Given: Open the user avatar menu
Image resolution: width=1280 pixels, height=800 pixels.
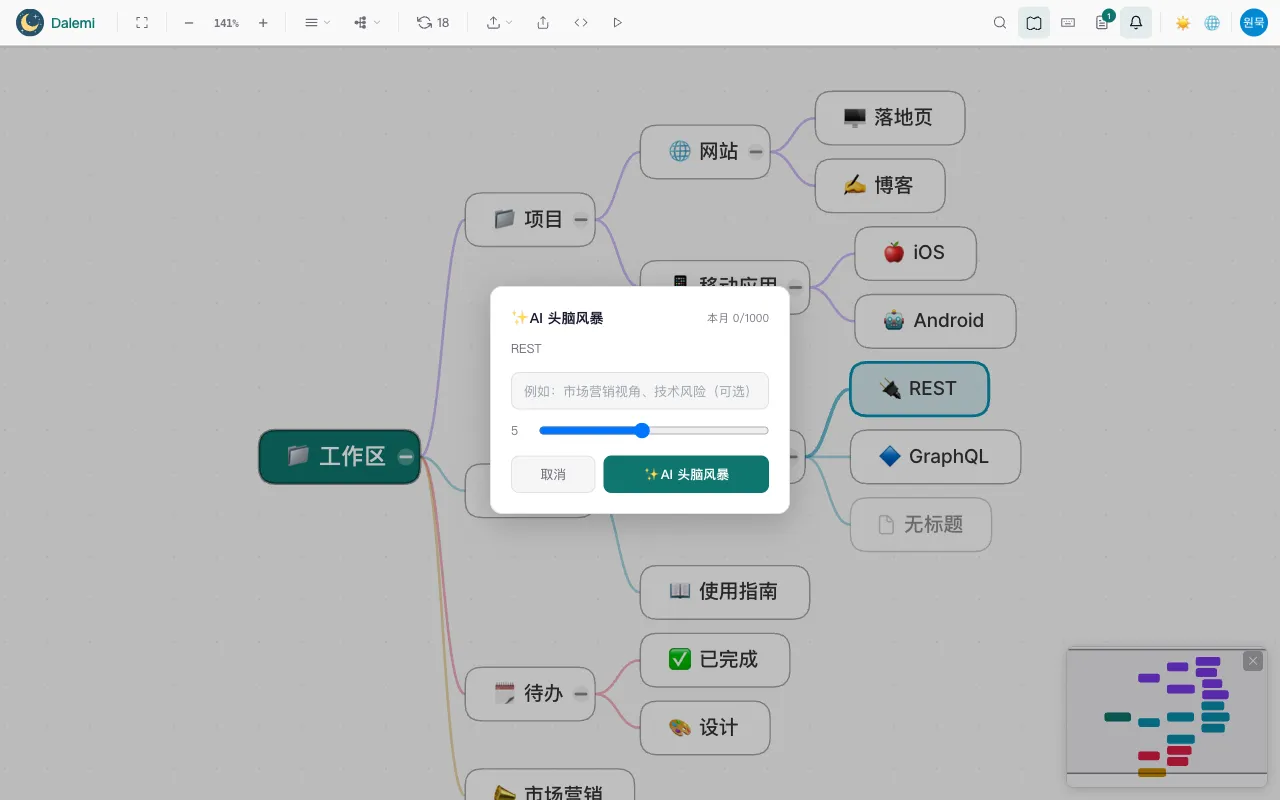Looking at the screenshot, I should [1254, 22].
